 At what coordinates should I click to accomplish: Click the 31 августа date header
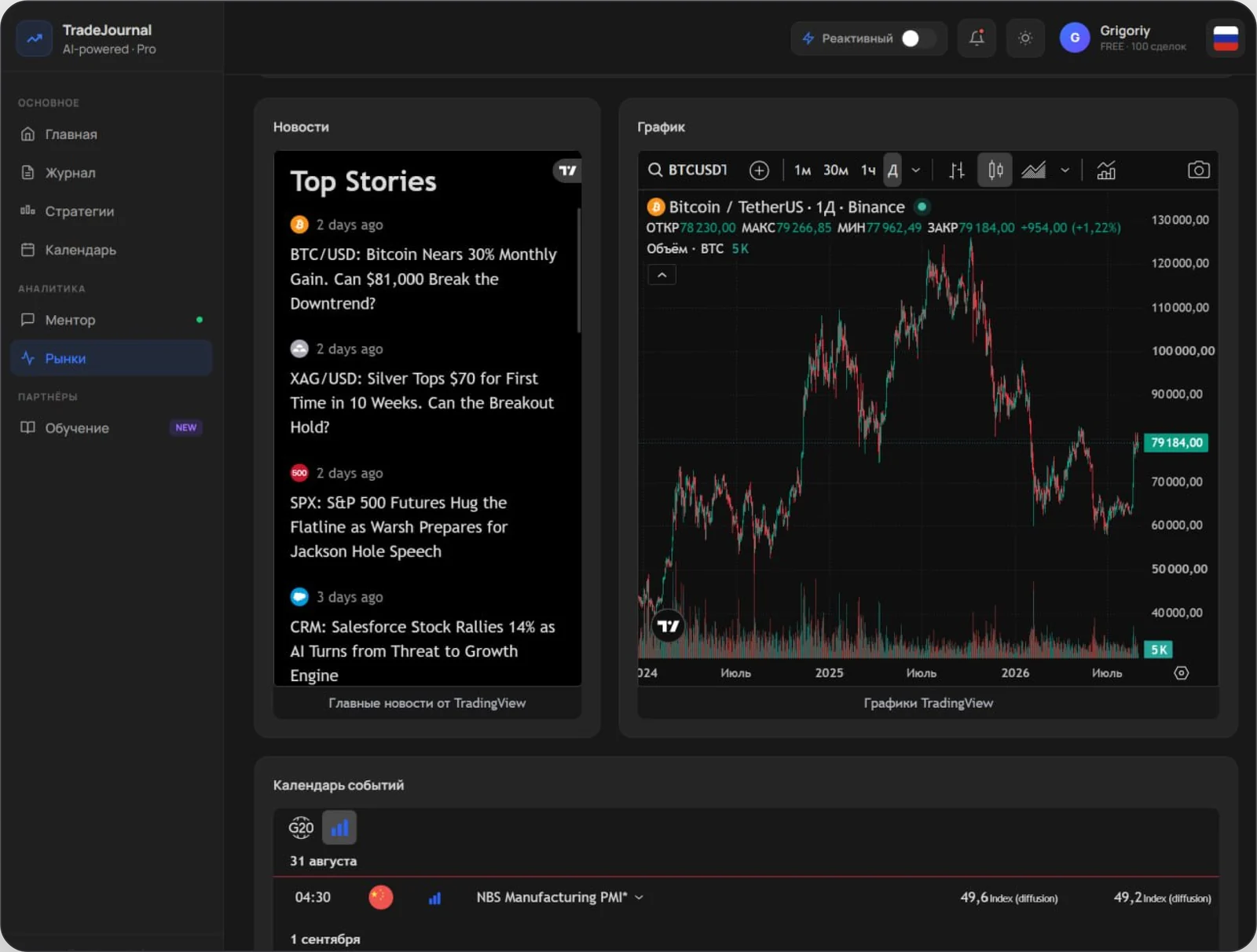click(x=323, y=861)
